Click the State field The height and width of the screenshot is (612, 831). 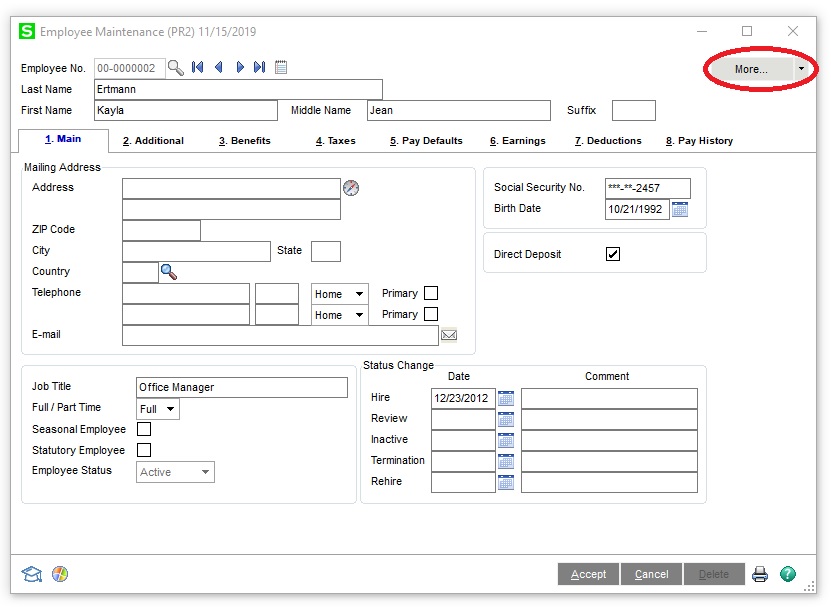tap(325, 251)
